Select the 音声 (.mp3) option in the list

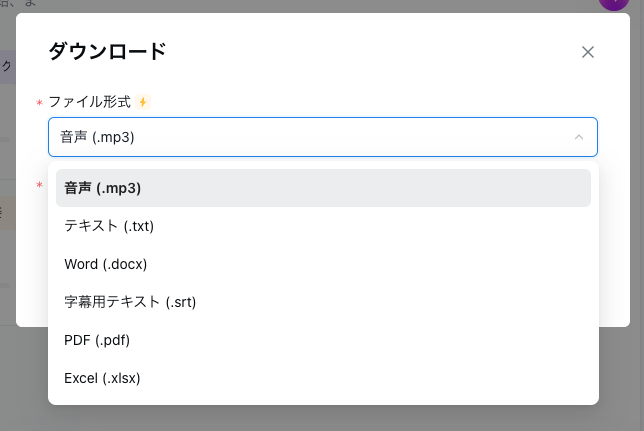[x=323, y=188]
